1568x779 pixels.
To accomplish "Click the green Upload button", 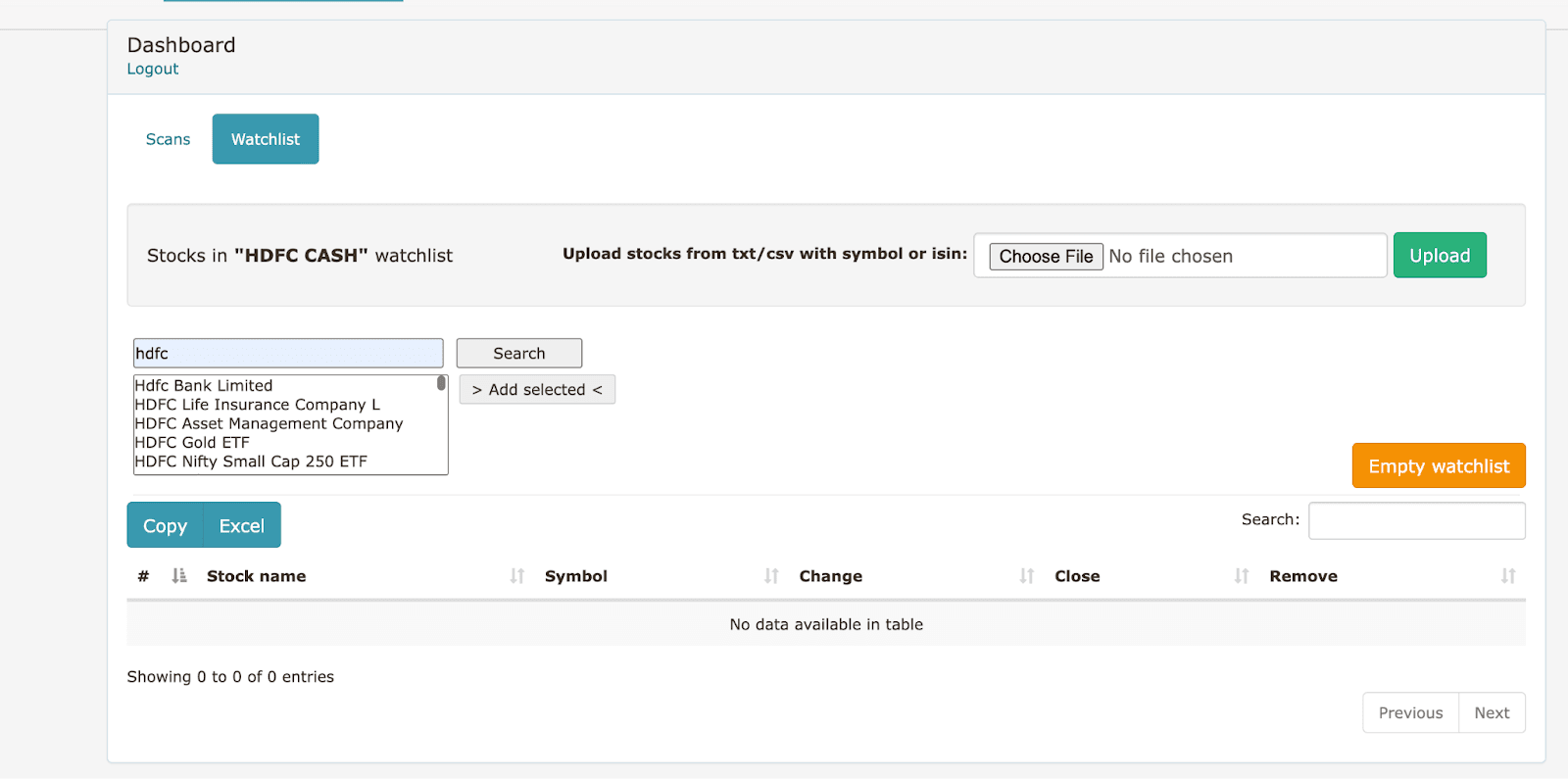I will click(1439, 256).
